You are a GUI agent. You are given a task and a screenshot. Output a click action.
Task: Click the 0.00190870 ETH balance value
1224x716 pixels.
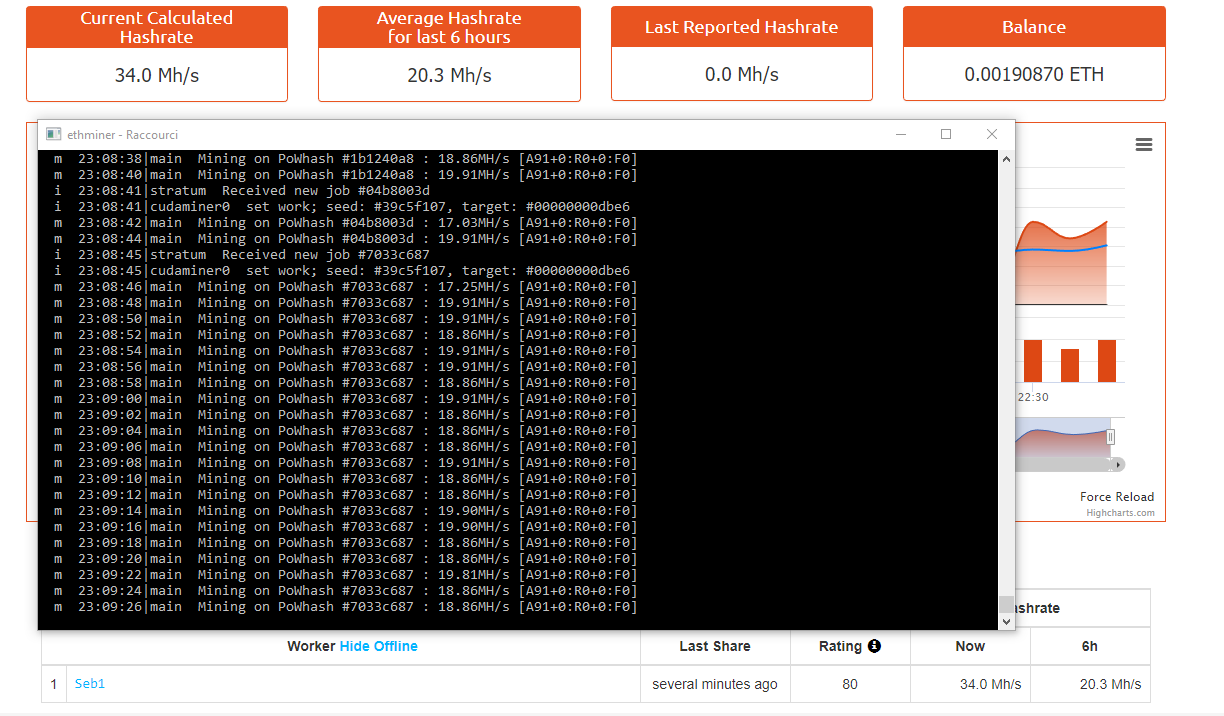pyautogui.click(x=1034, y=75)
